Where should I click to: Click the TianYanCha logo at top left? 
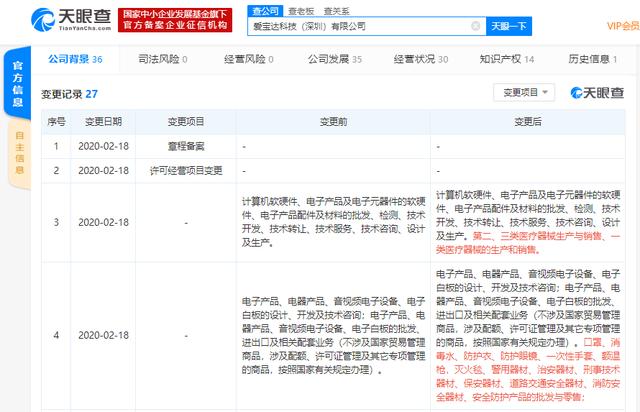tap(71, 20)
